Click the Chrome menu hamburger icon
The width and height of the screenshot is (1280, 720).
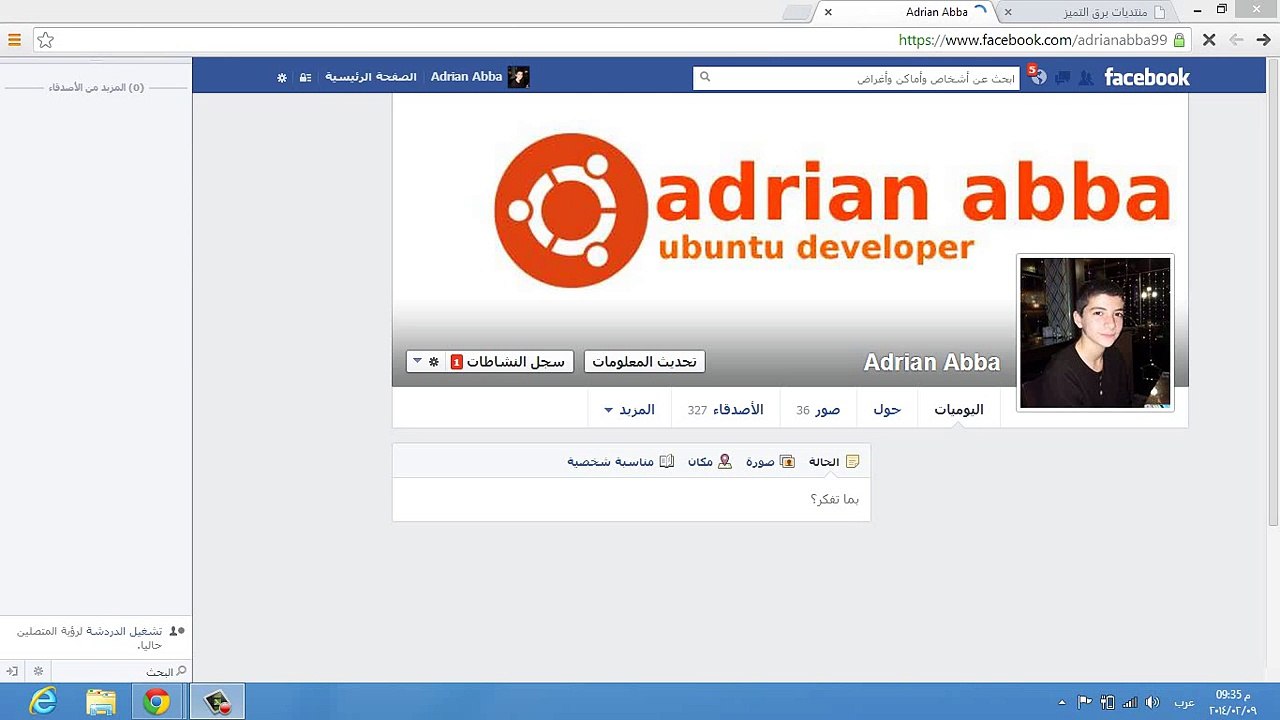click(14, 40)
